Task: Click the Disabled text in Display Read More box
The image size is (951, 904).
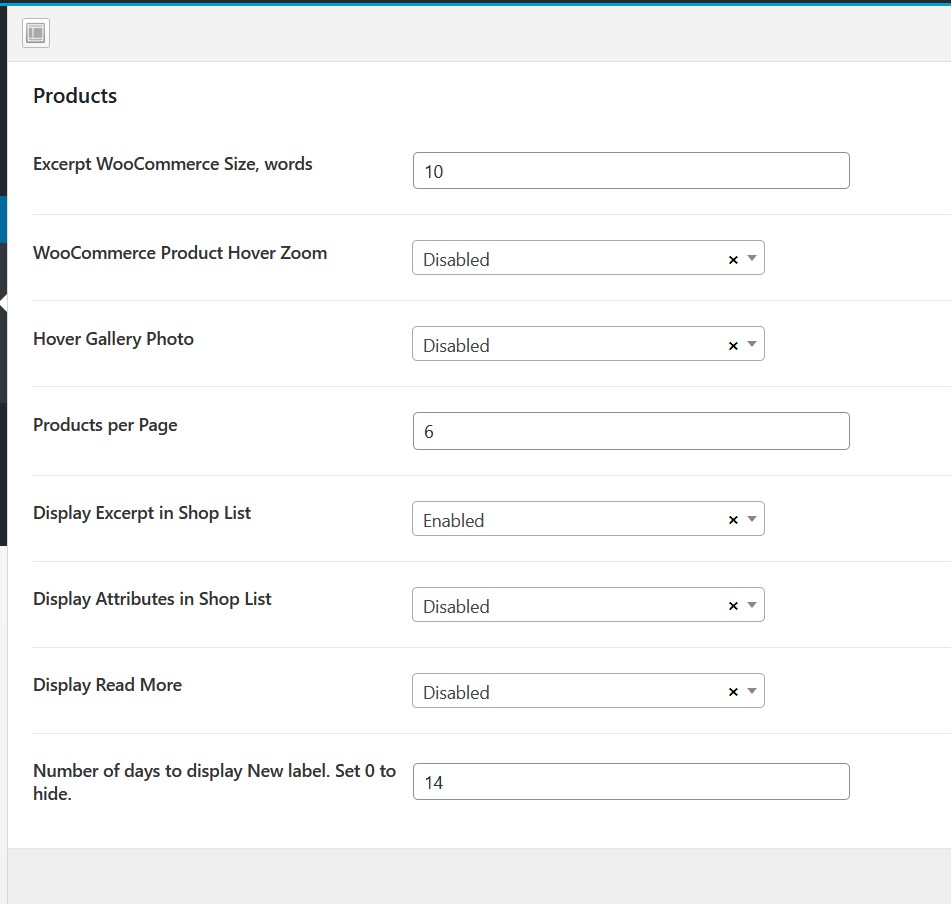Action: tap(456, 692)
